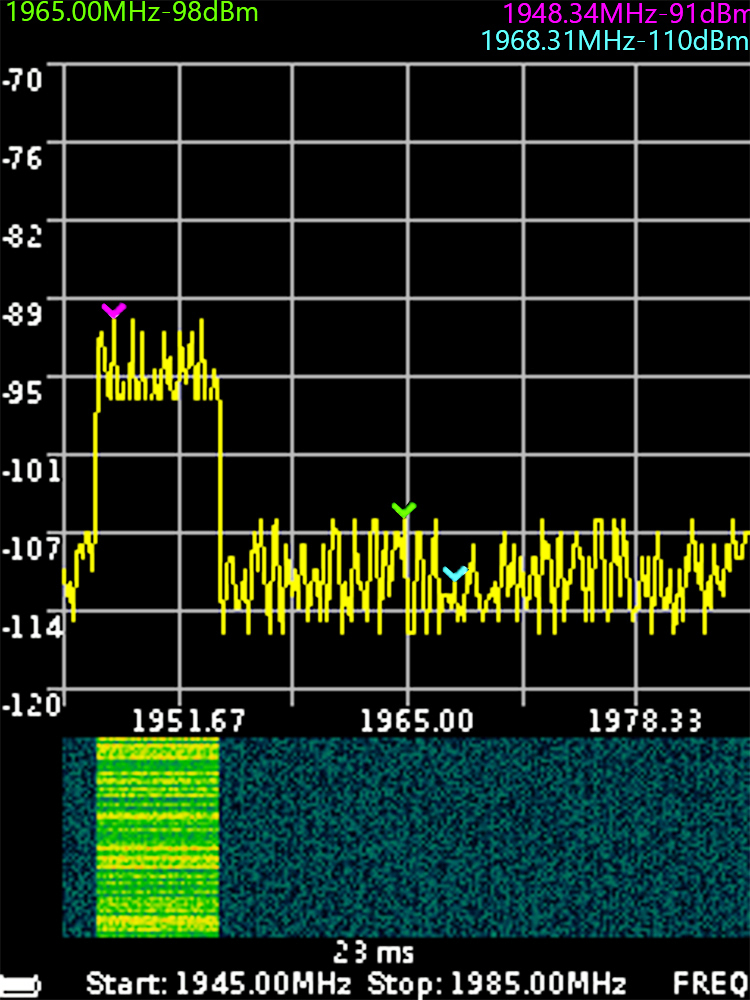Screen dimensions: 750x1000
Task: Tap the Stop: 1985.00MHz frequency field
Action: [x=497, y=982]
